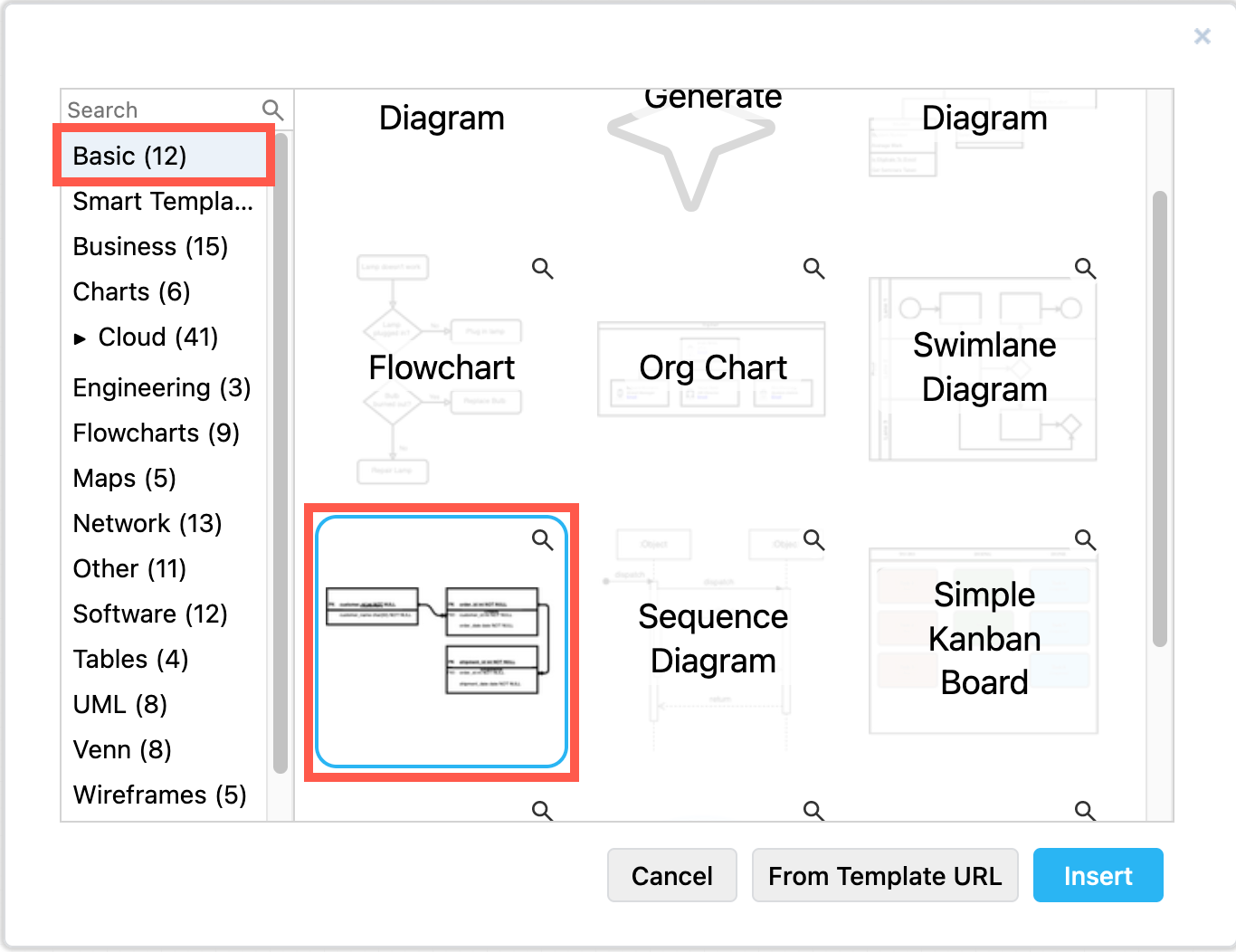Cancel the template dialog
1236x952 pixels.
[x=671, y=875]
